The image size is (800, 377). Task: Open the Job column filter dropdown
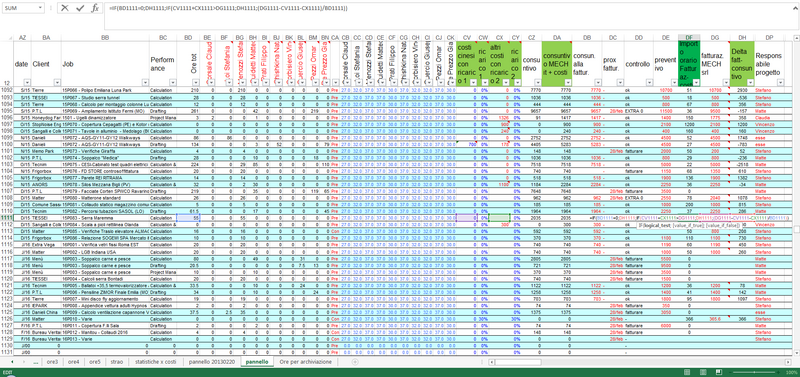[x=145, y=82]
